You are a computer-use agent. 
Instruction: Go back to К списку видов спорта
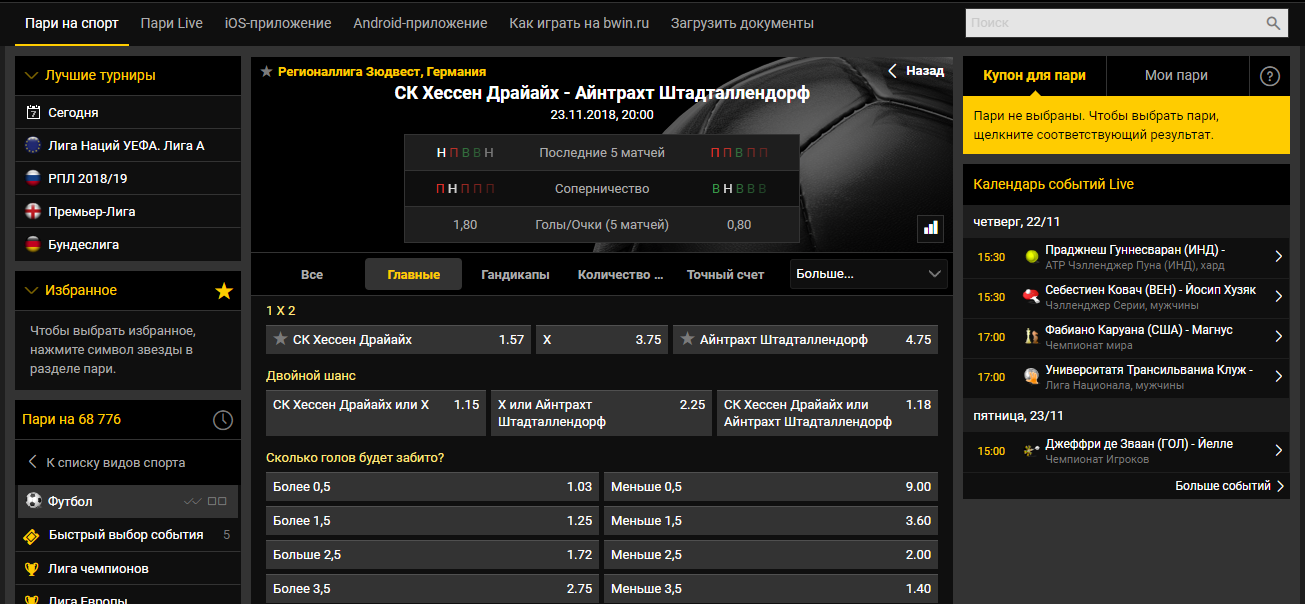click(x=107, y=463)
